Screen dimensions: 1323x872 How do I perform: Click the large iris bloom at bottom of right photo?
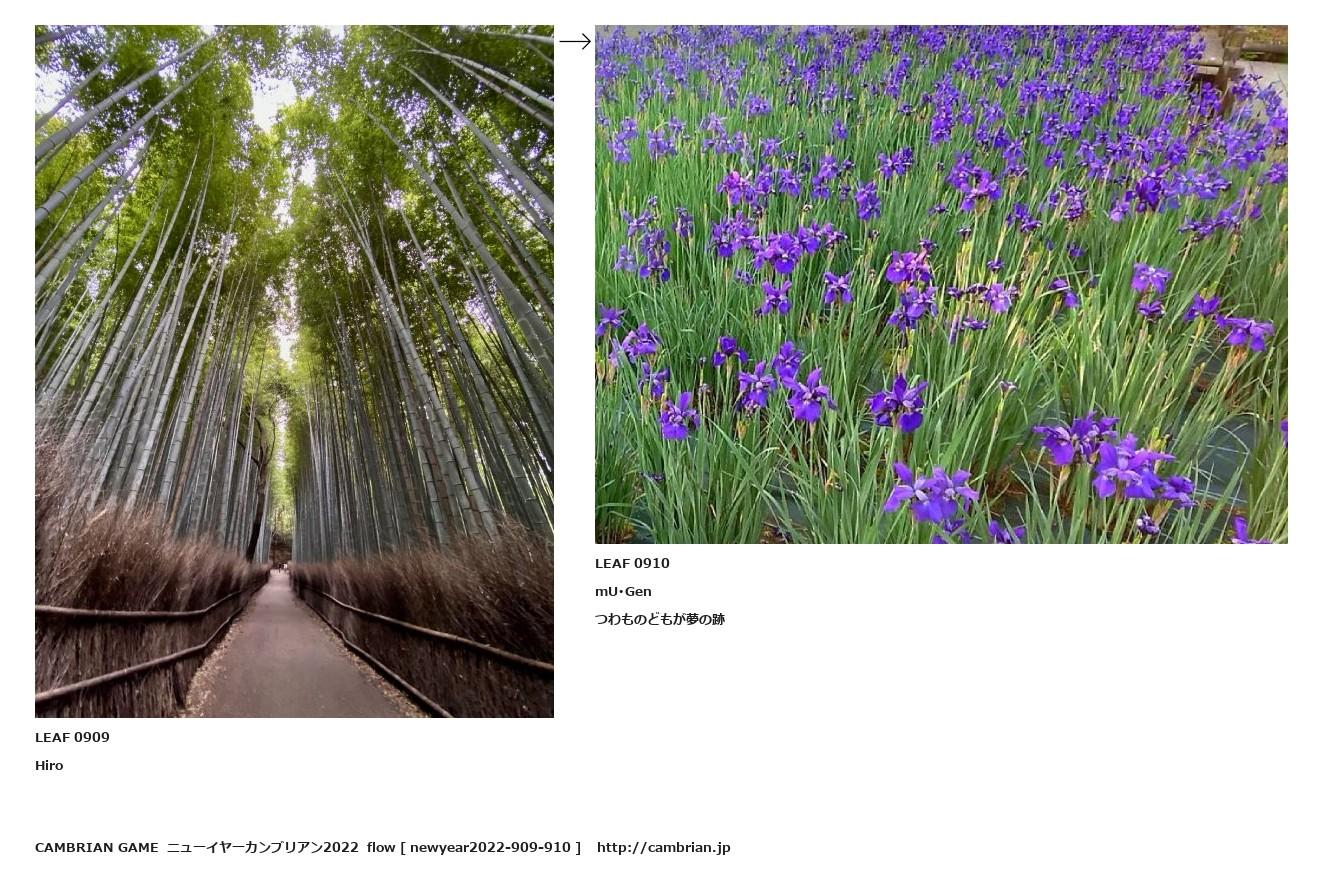tap(932, 494)
